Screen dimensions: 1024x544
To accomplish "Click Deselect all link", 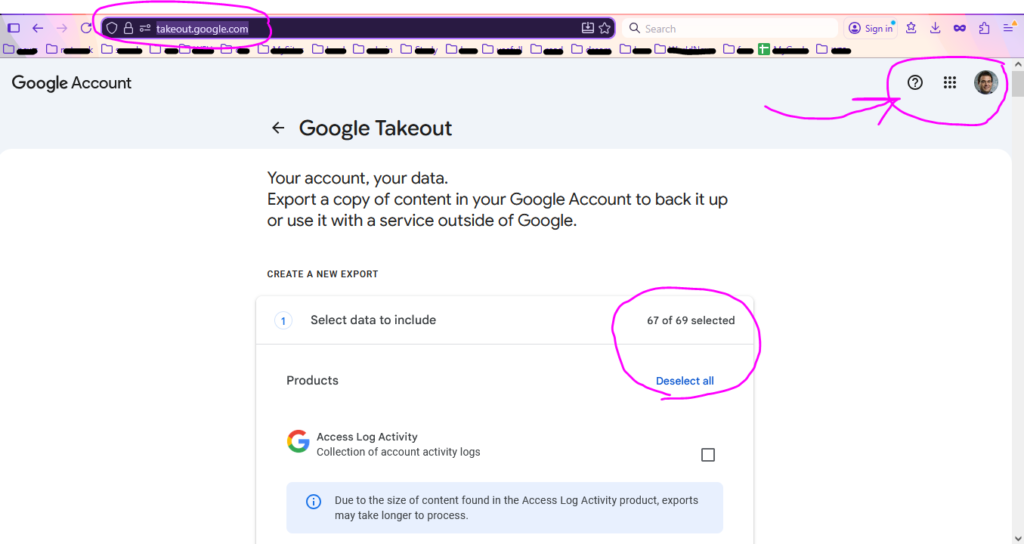I will click(x=684, y=381).
